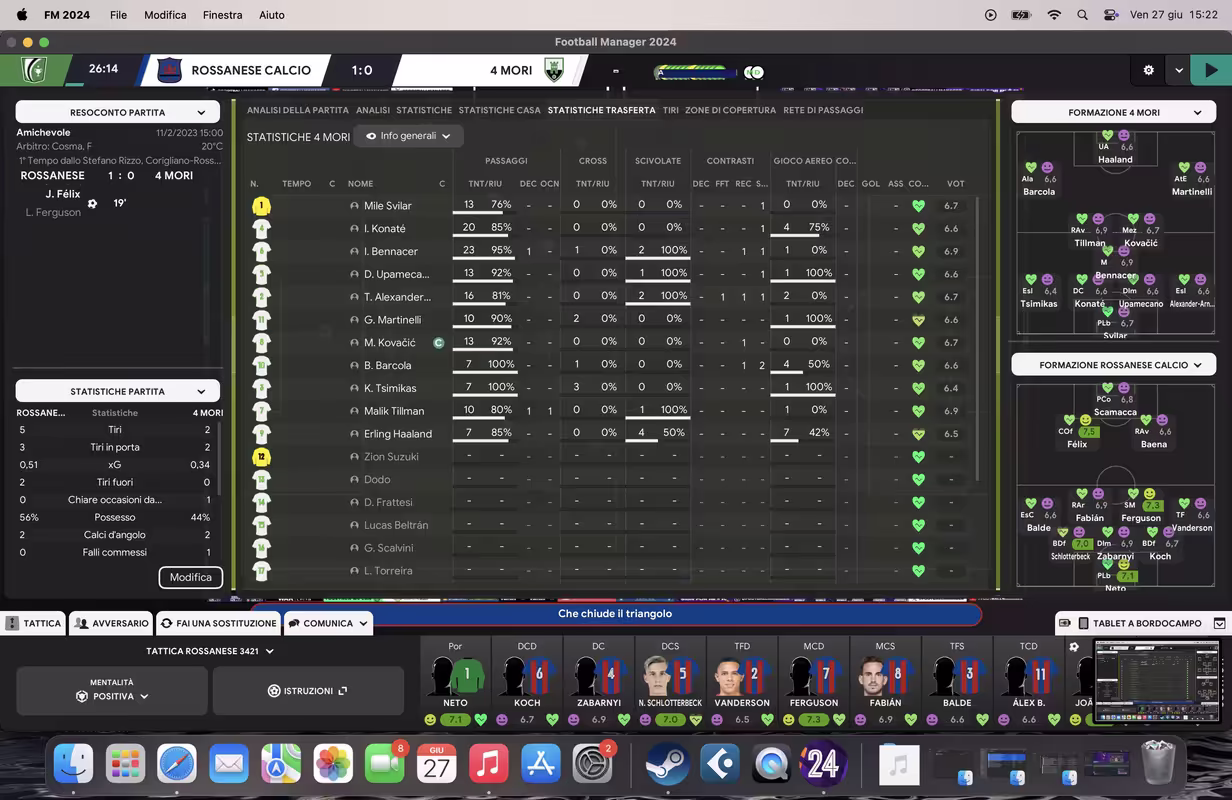The height and width of the screenshot is (800, 1232).
Task: Expand the Resoconto Partita panel dropdown
Action: [118, 113]
